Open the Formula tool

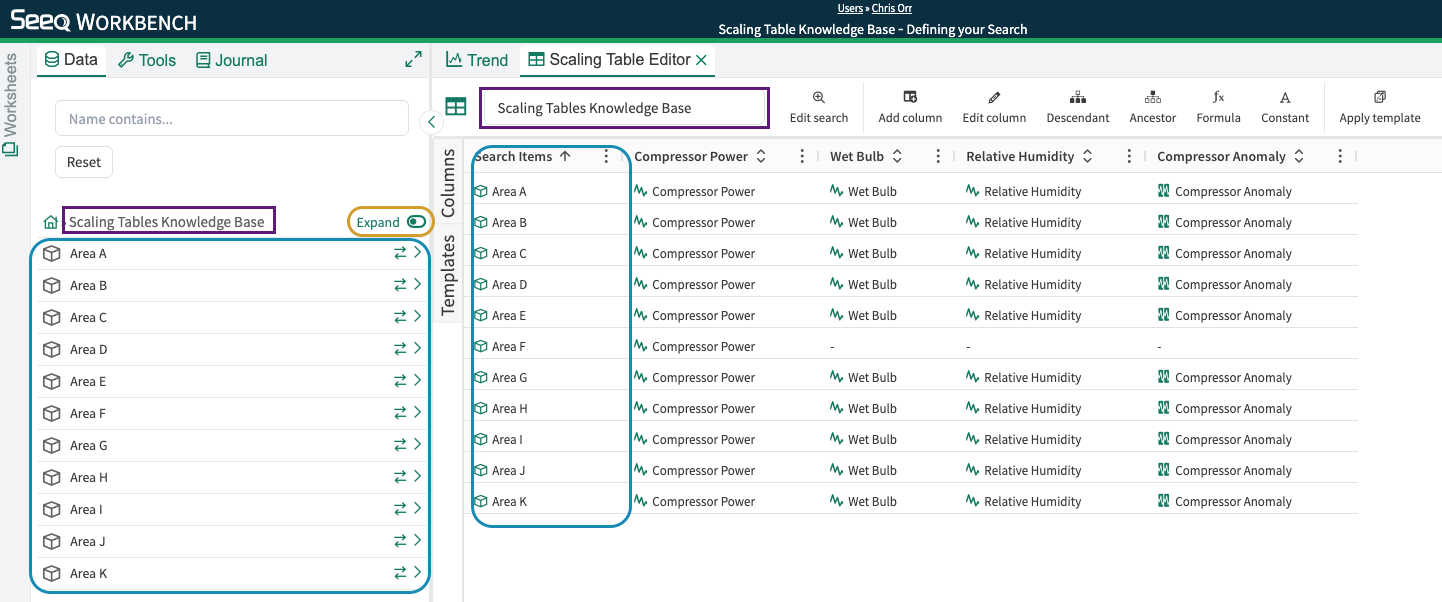(1218, 98)
